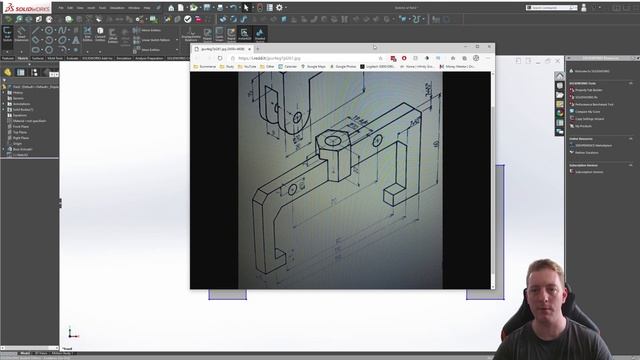Click the Offset Entities tool

113,36
